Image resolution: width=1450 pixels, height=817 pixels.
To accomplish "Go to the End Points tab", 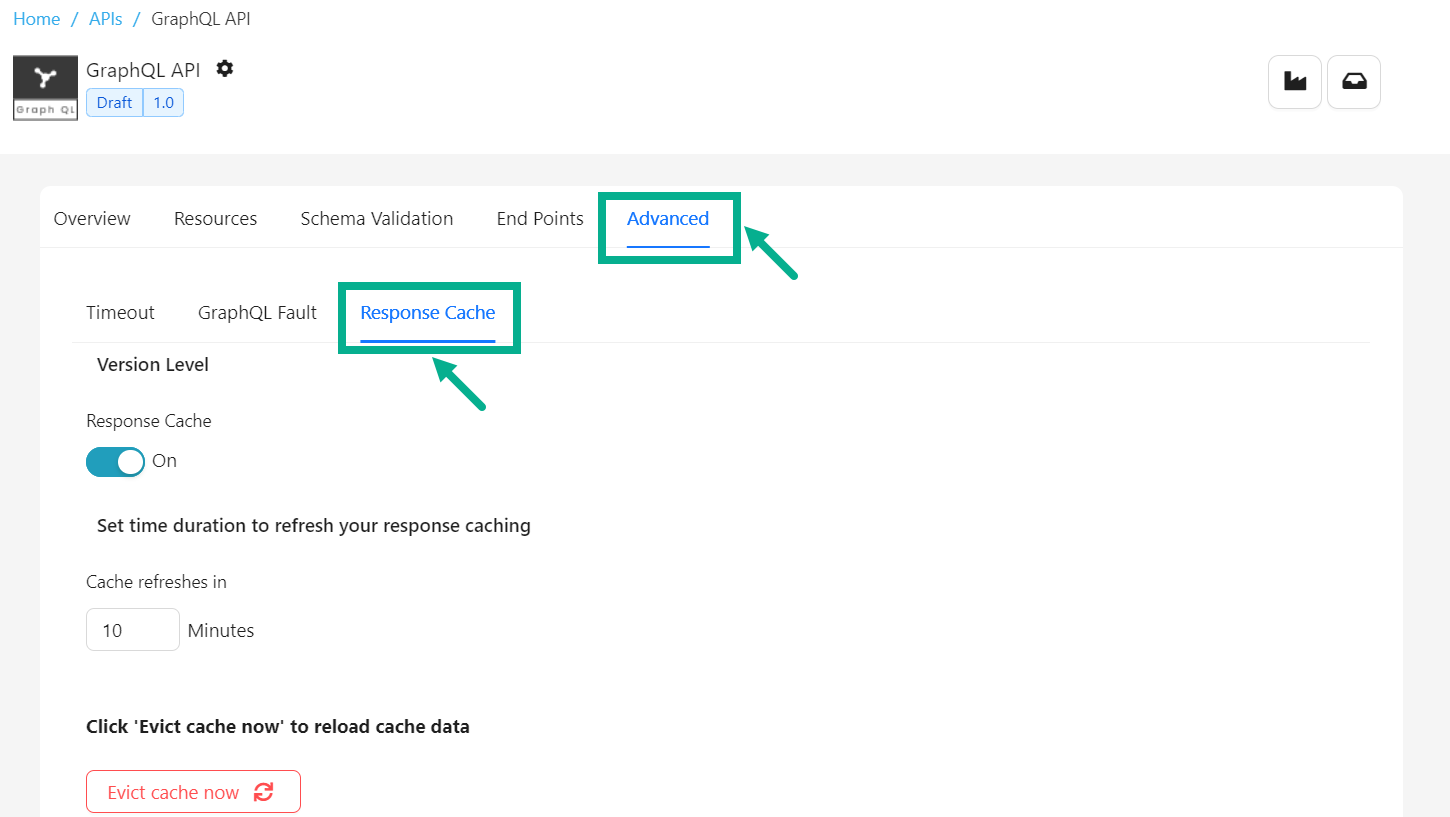I will coord(540,219).
